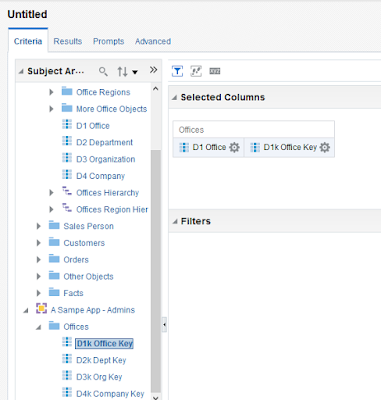
Task: Click the D4 Company column icon
Action: (67, 175)
